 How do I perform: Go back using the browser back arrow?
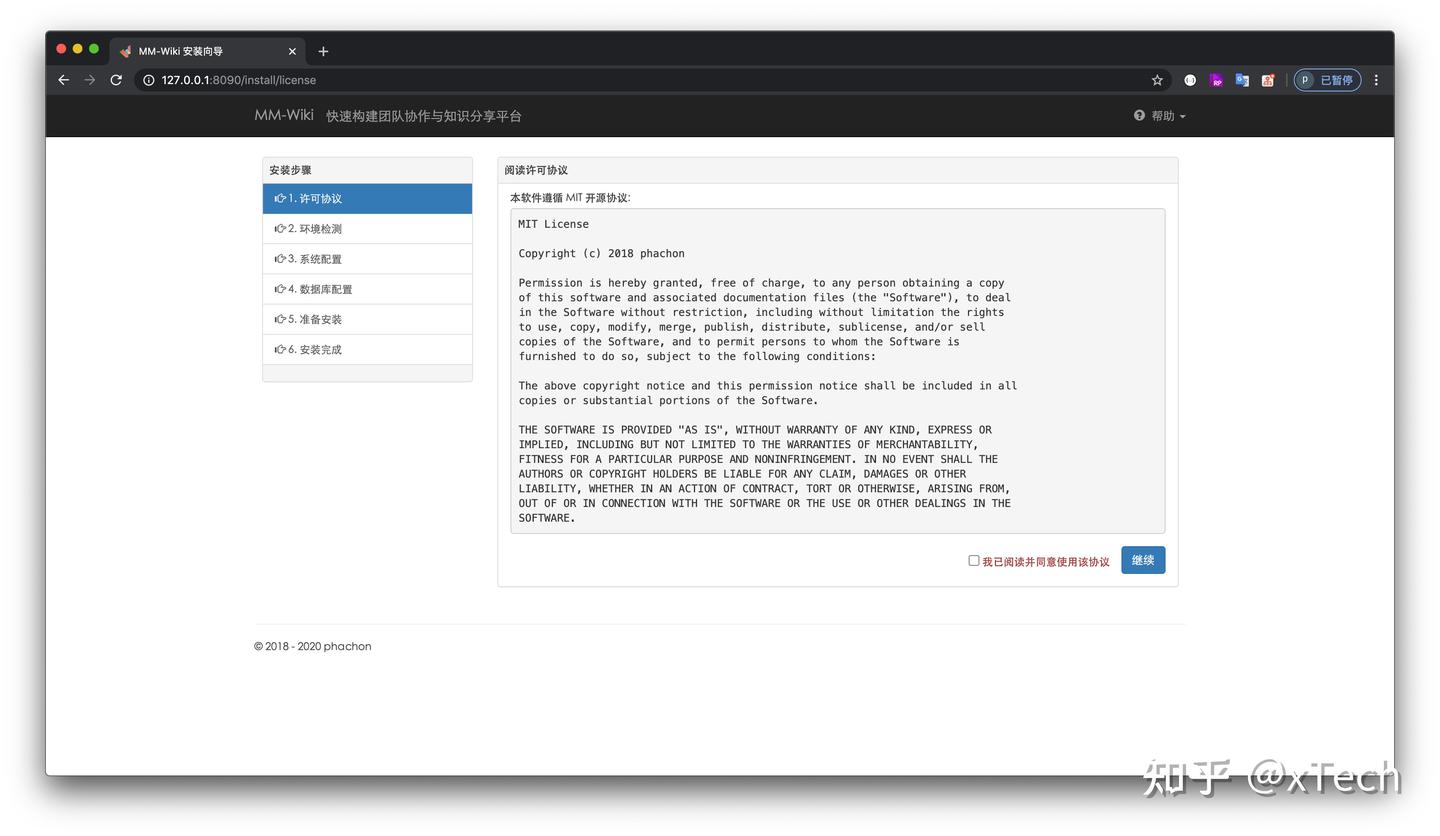[x=64, y=80]
